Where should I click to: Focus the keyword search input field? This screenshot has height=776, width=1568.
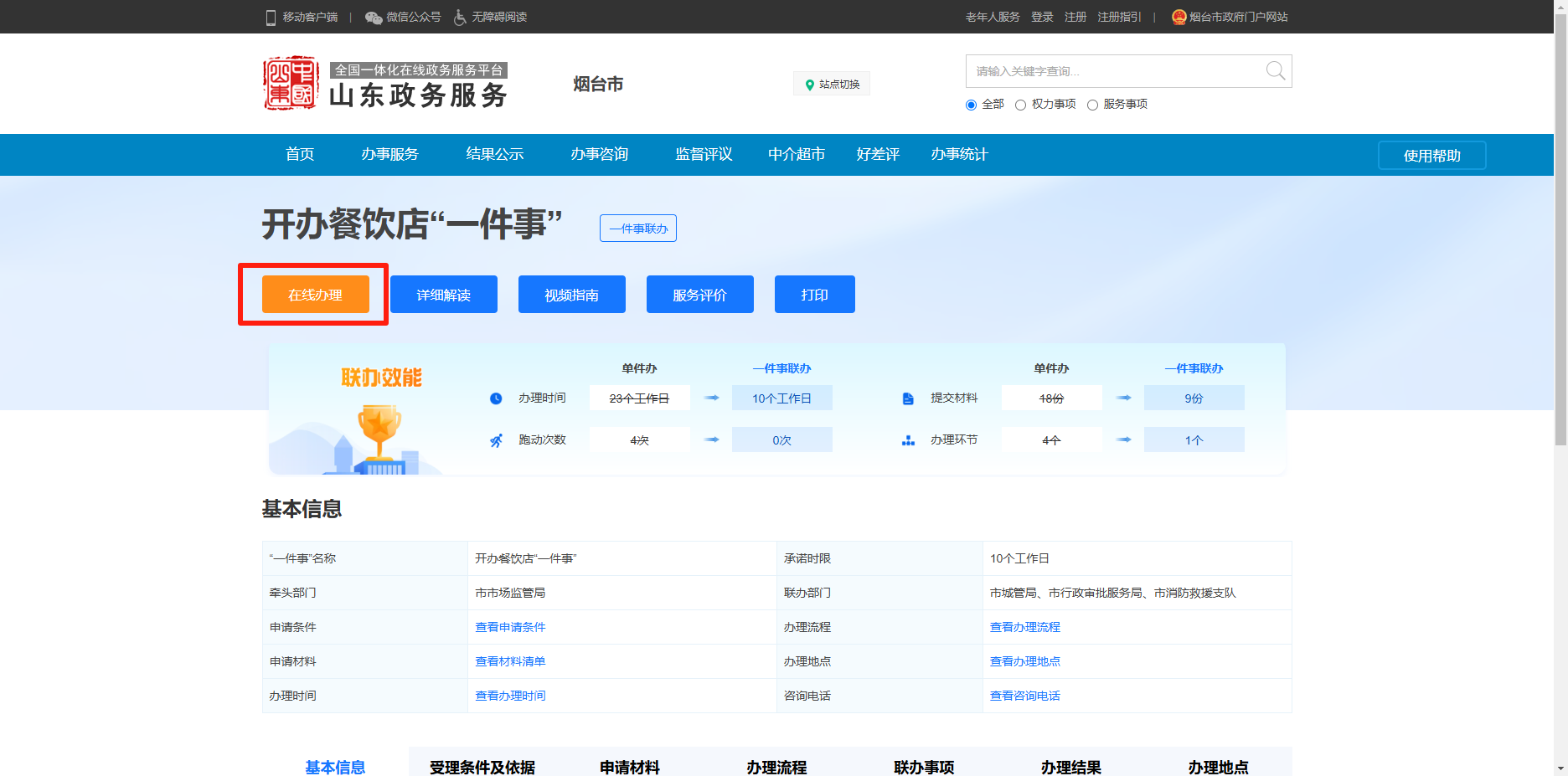(1114, 71)
